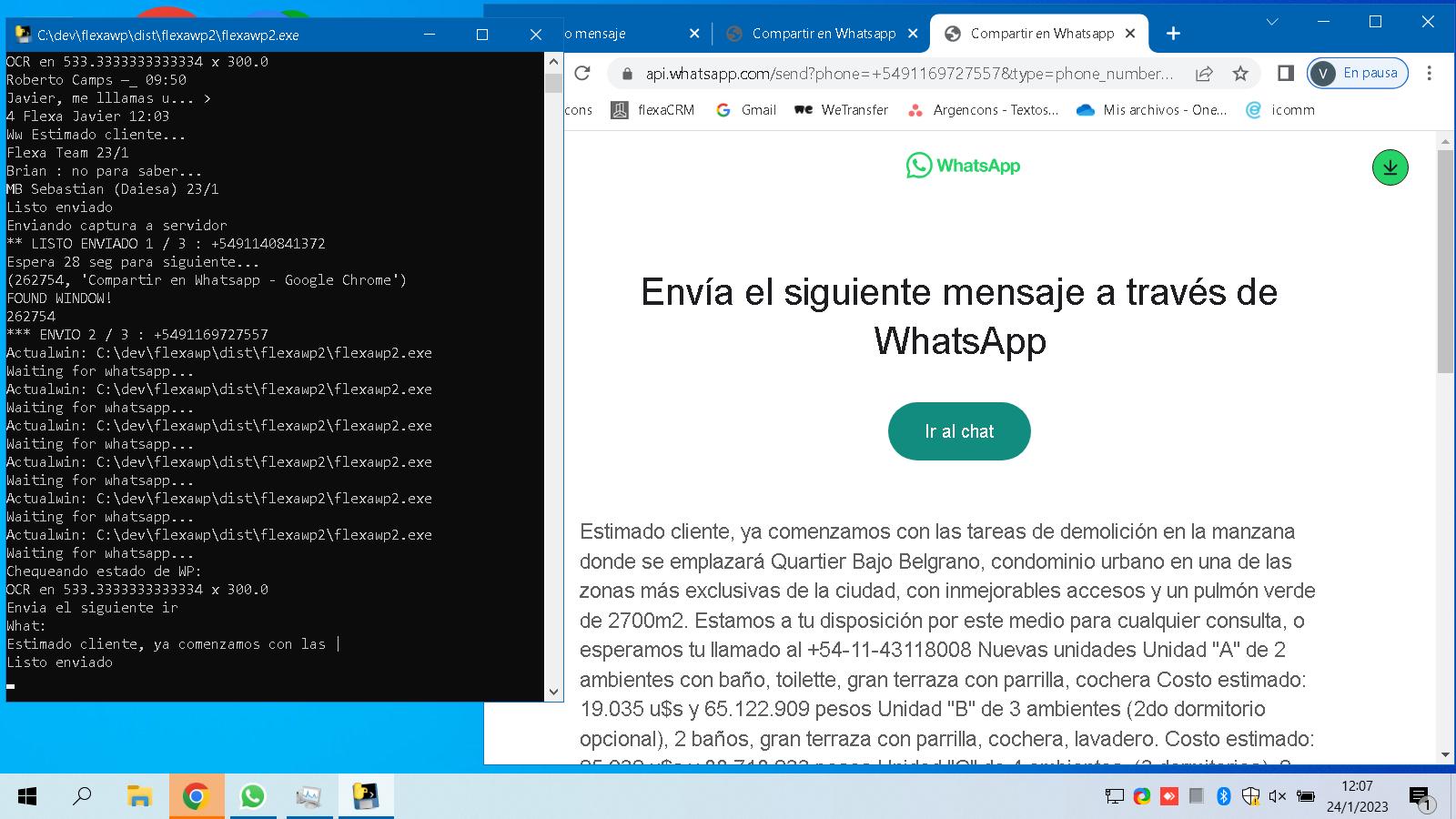The height and width of the screenshot is (819, 1456).
Task: Click 'Listo enviado' last line in console
Action: pos(60,662)
